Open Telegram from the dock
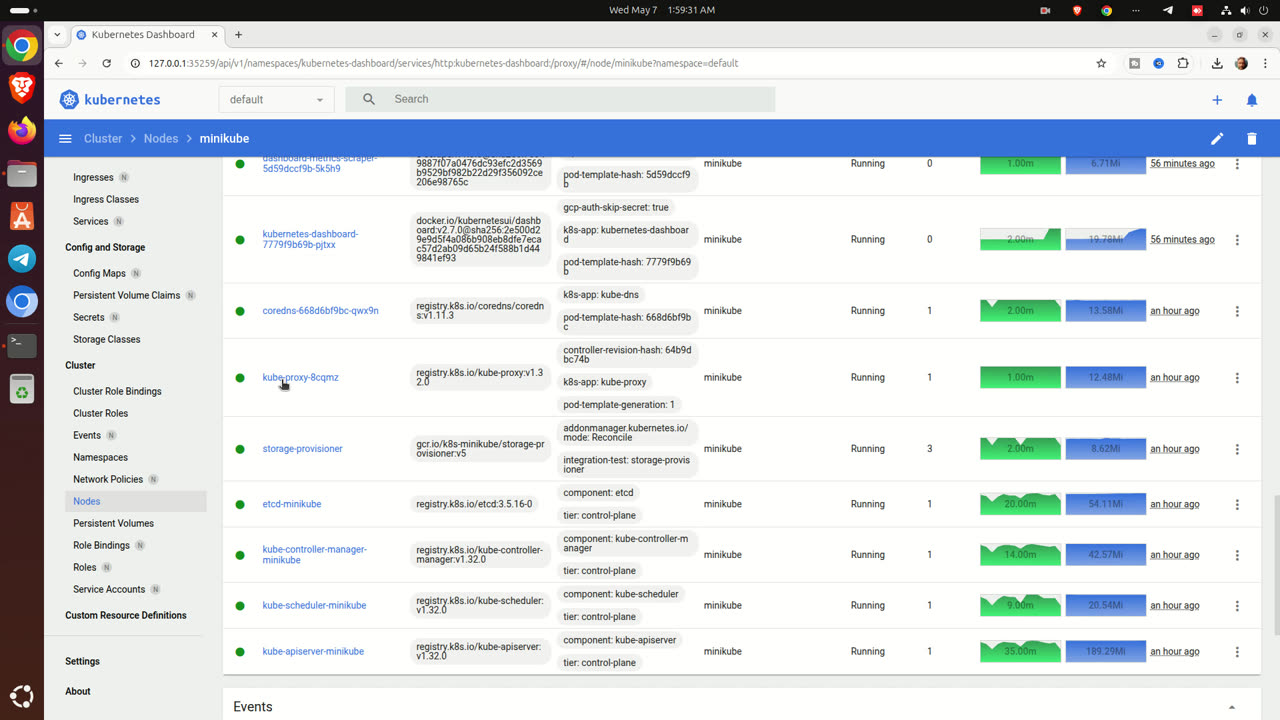 click(22, 259)
